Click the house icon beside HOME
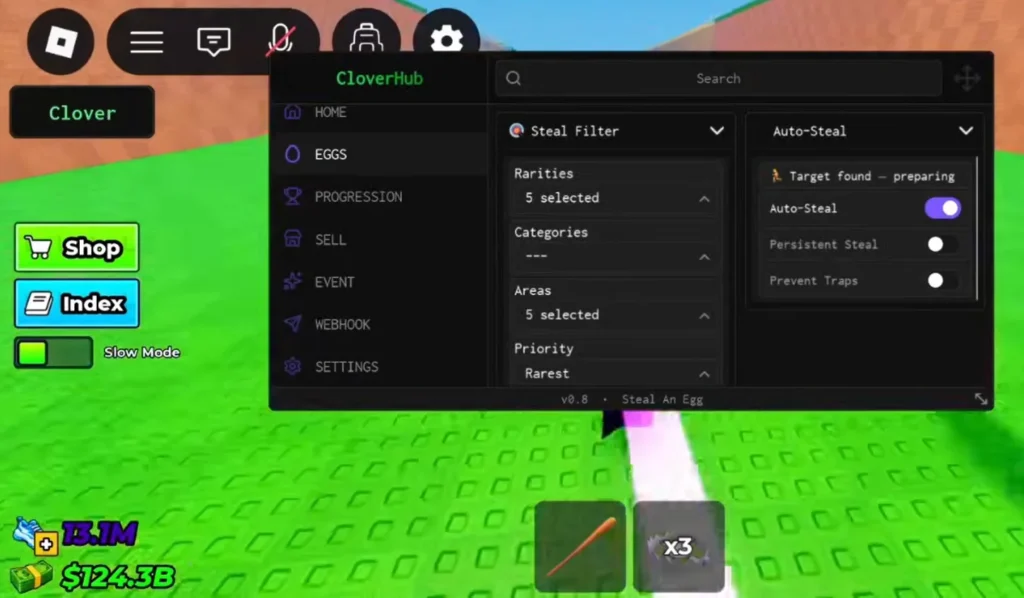The image size is (1024, 598). 293,112
